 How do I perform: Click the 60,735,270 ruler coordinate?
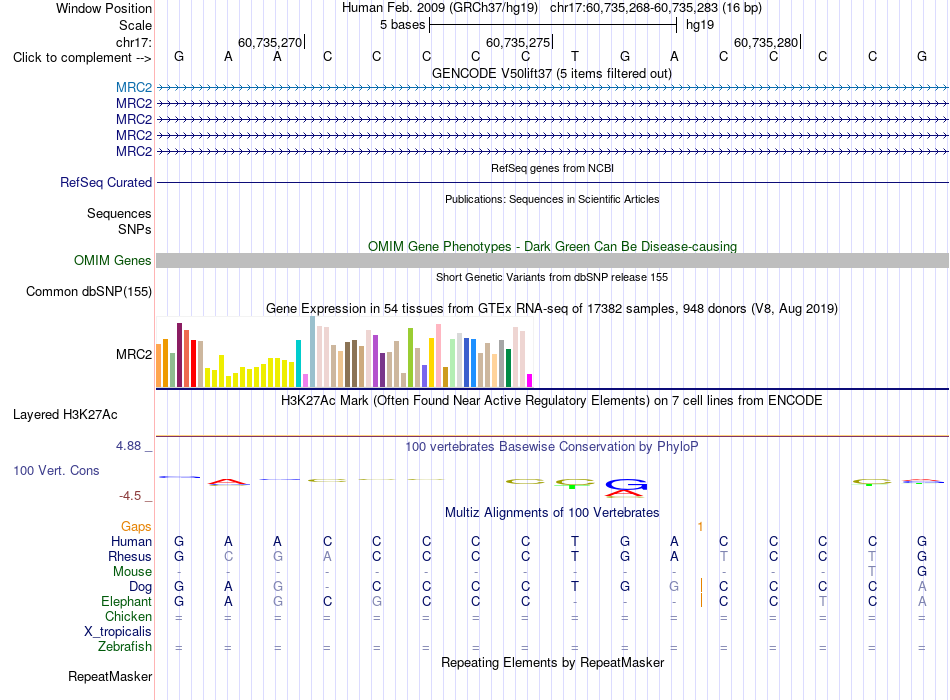click(x=270, y=42)
